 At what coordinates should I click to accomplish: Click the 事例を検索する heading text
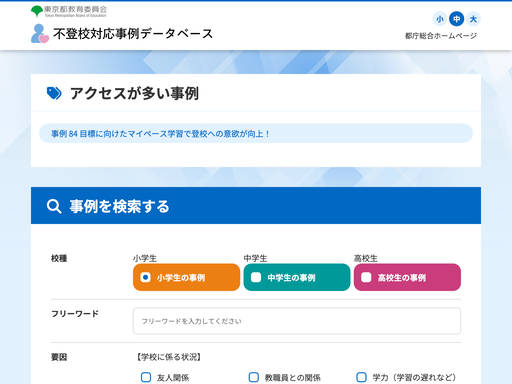point(119,206)
